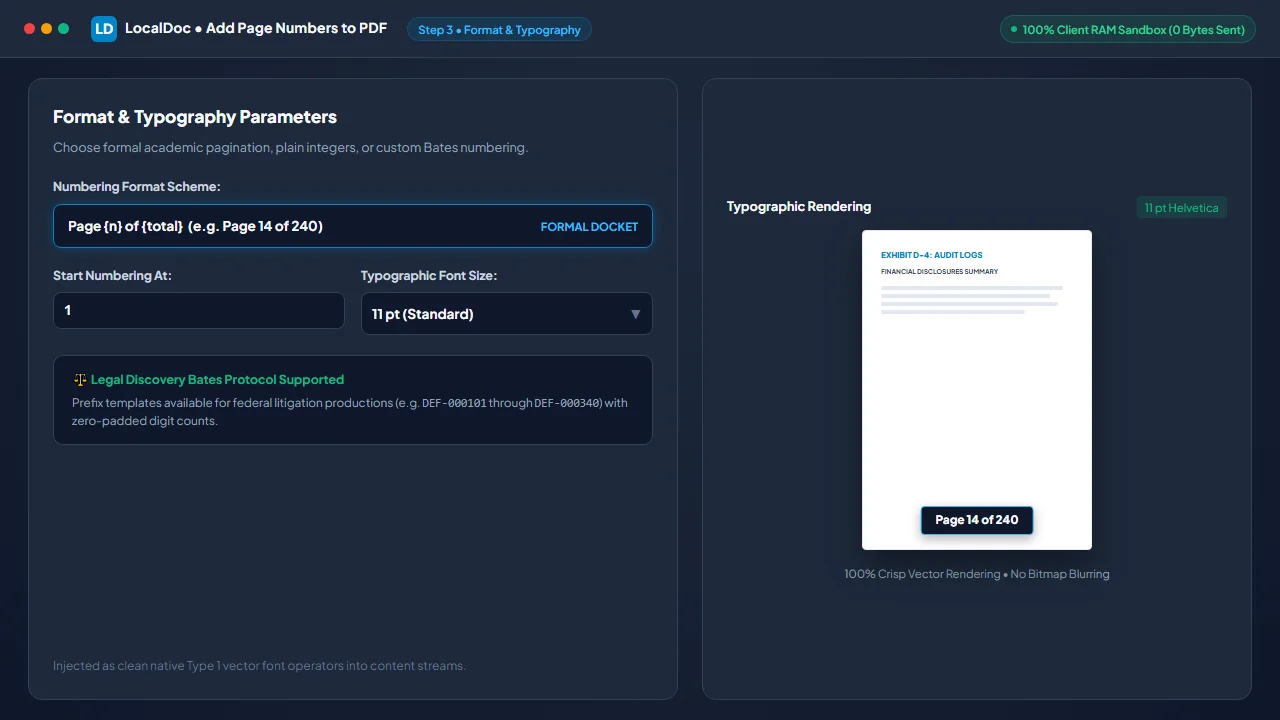1280x720 pixels.
Task: Click the green window maximize dot
Action: point(63,29)
